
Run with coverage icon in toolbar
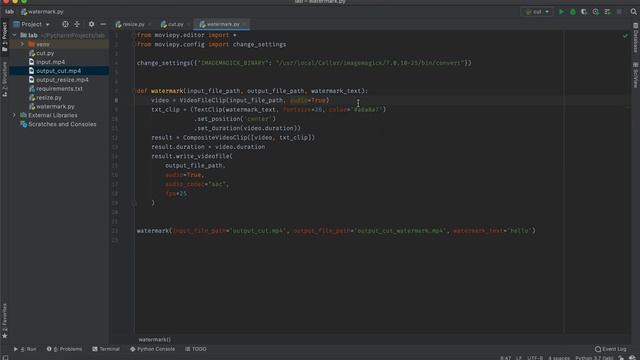[x=584, y=12]
